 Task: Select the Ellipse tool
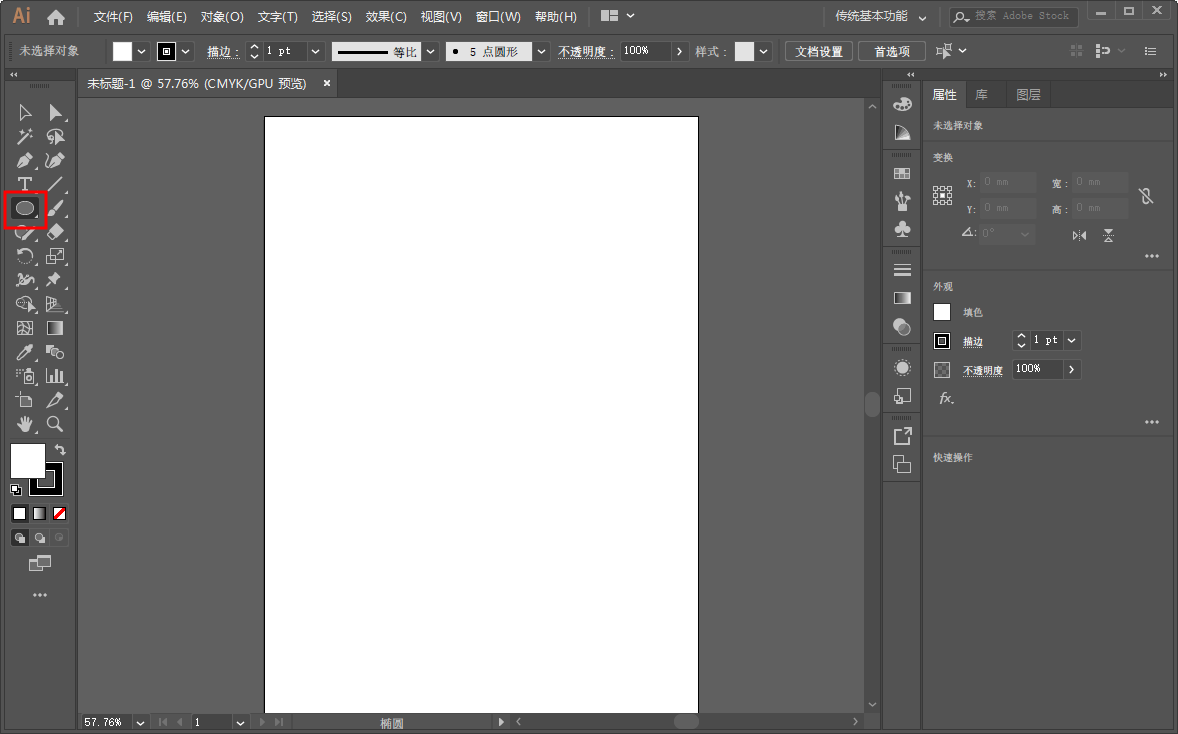pos(25,208)
